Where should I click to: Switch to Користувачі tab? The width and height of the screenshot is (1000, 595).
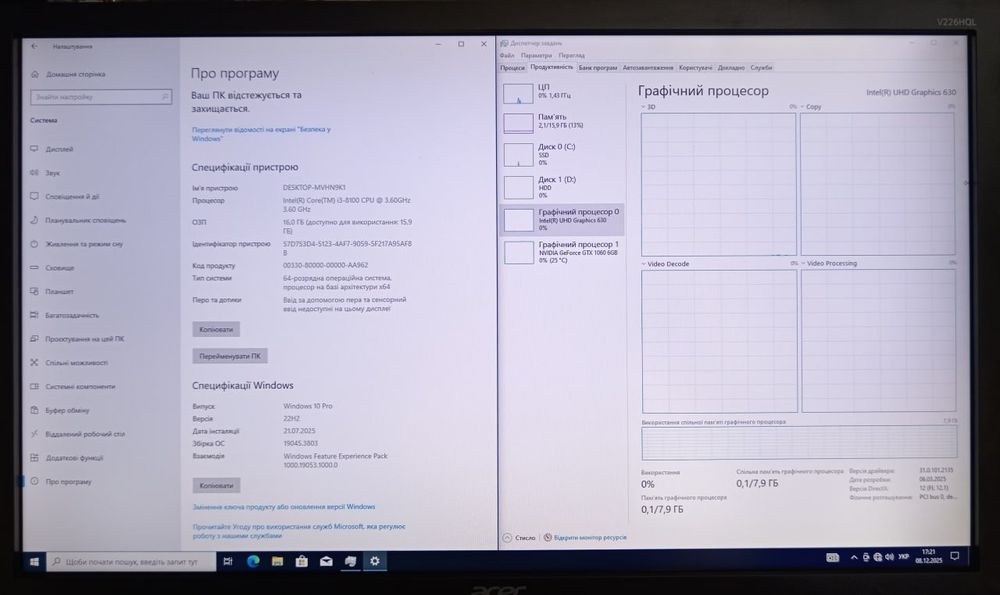(695, 68)
